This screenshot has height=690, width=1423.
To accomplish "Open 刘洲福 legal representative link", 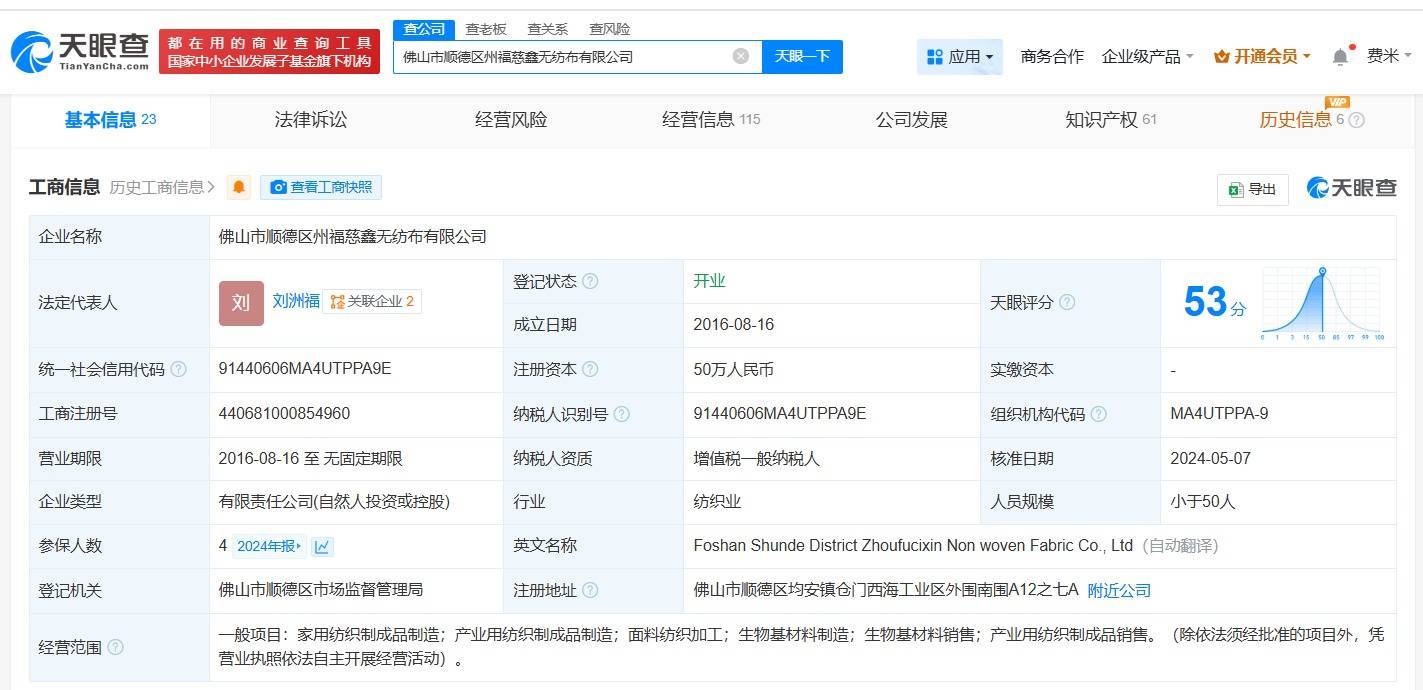I will point(296,301).
